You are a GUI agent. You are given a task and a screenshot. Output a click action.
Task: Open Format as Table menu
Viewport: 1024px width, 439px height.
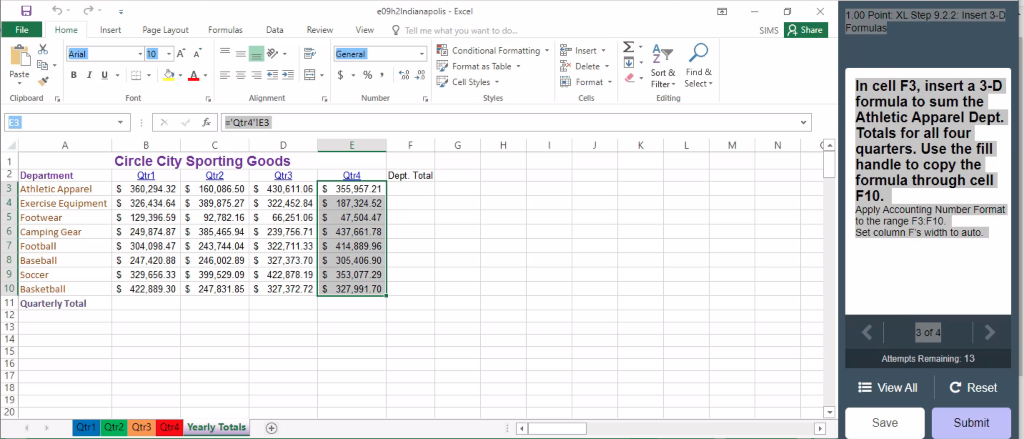click(478, 66)
